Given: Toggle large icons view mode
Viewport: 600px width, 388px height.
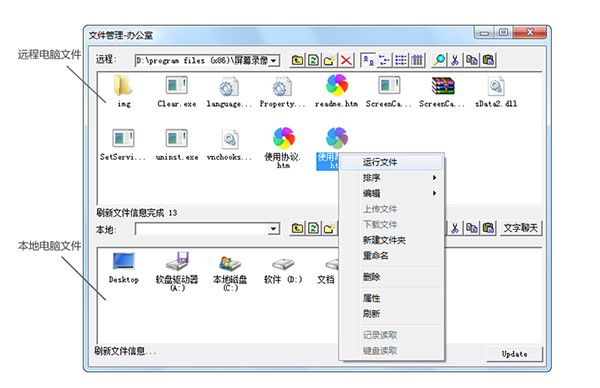Looking at the screenshot, I should coord(368,60).
